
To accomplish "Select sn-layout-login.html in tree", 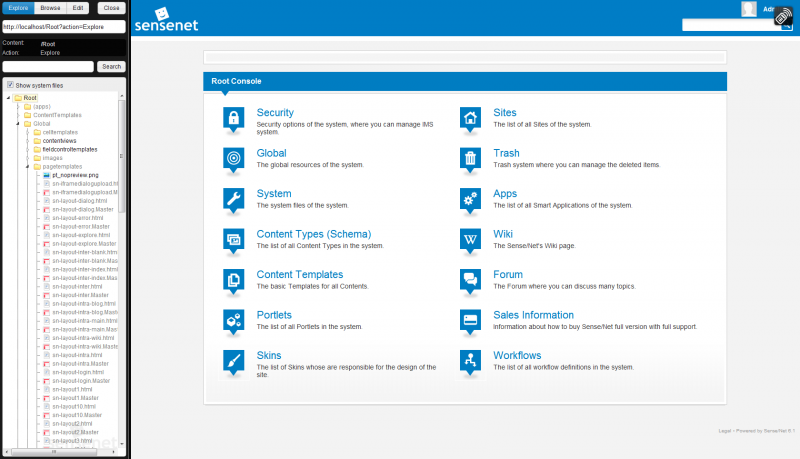I will tap(78, 372).
